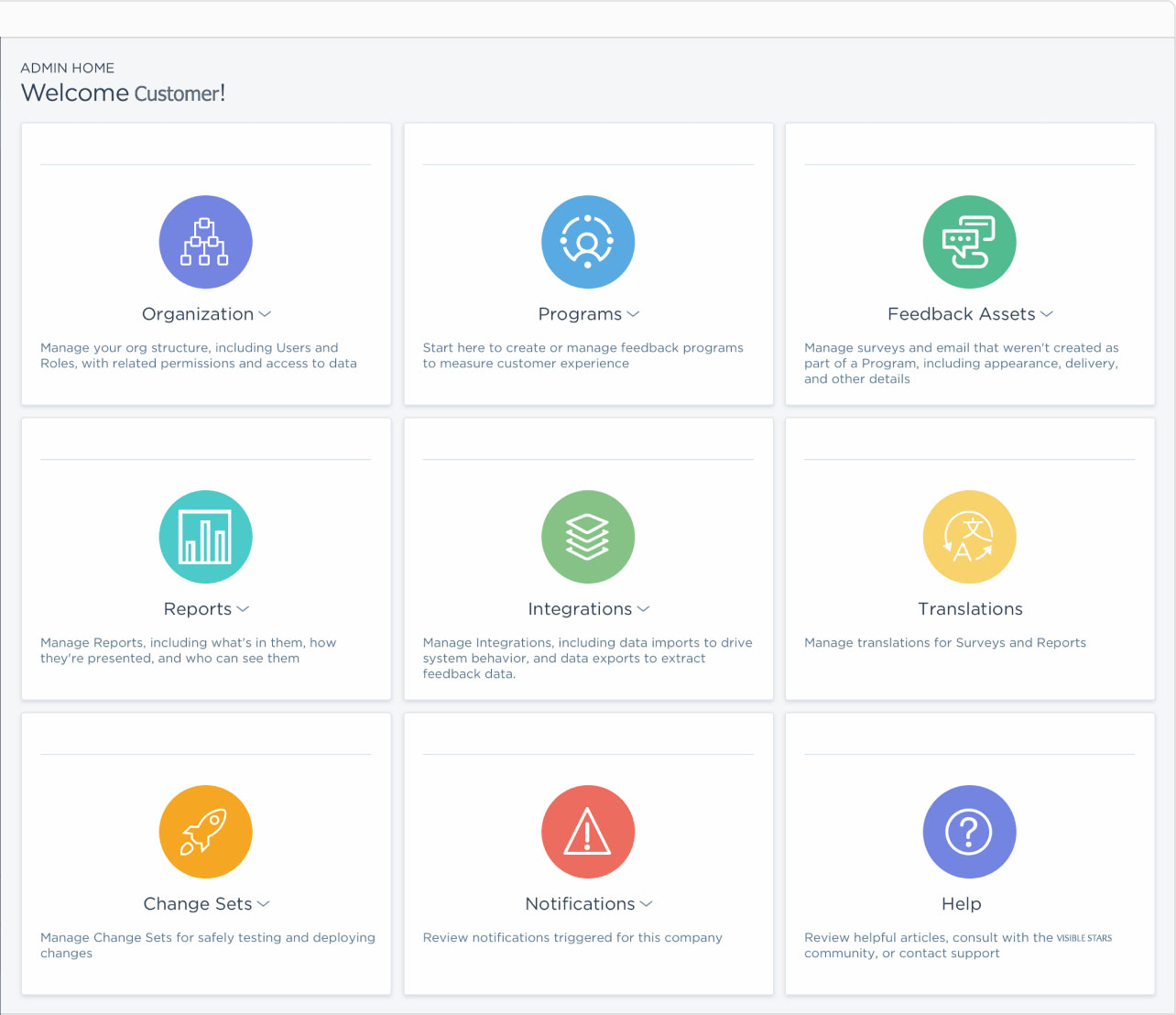Open the Integrations stacked layers icon
The height and width of the screenshot is (1015, 1176).
[x=587, y=537]
